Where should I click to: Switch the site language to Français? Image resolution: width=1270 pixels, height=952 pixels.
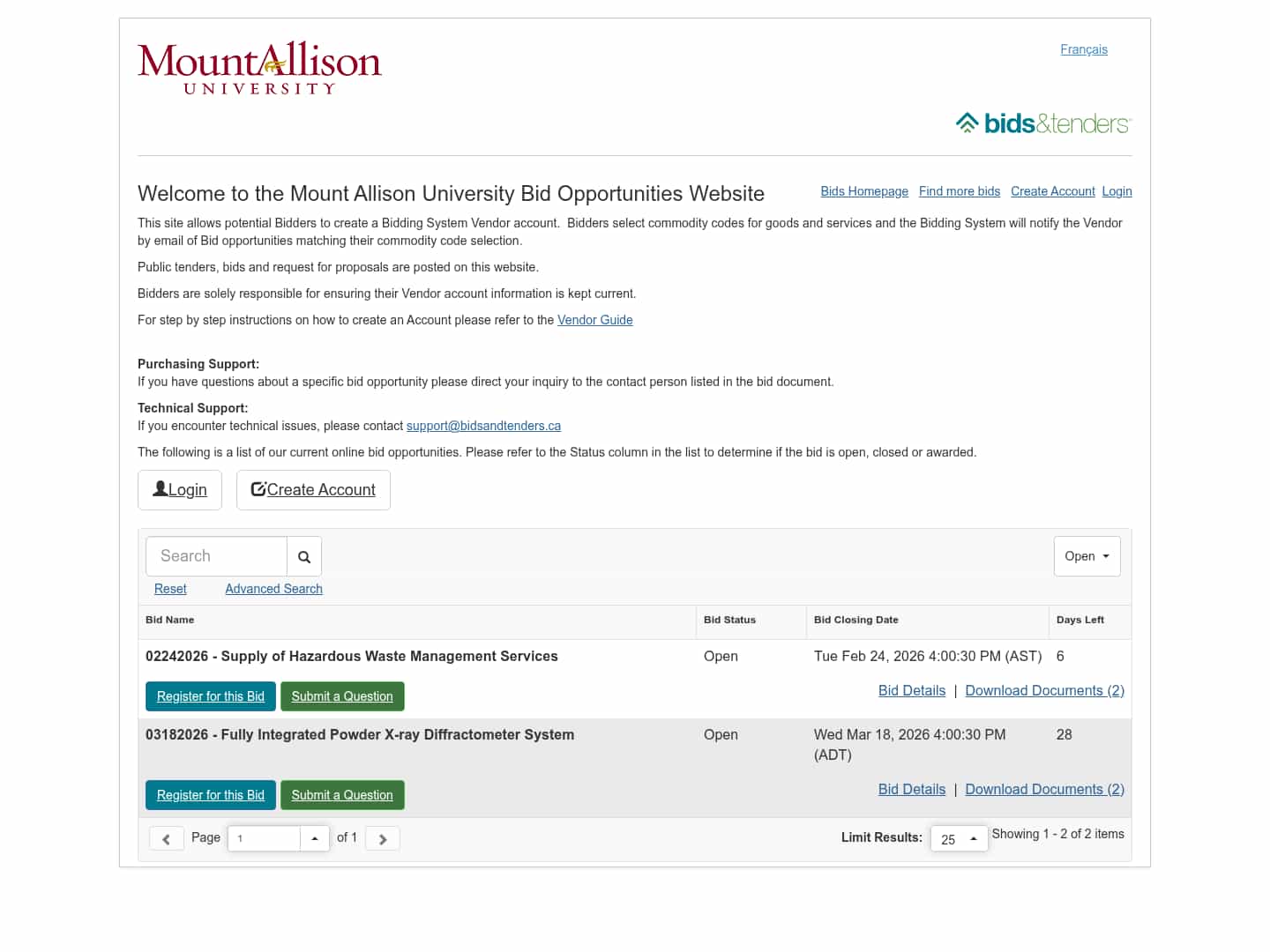pyautogui.click(x=1083, y=49)
